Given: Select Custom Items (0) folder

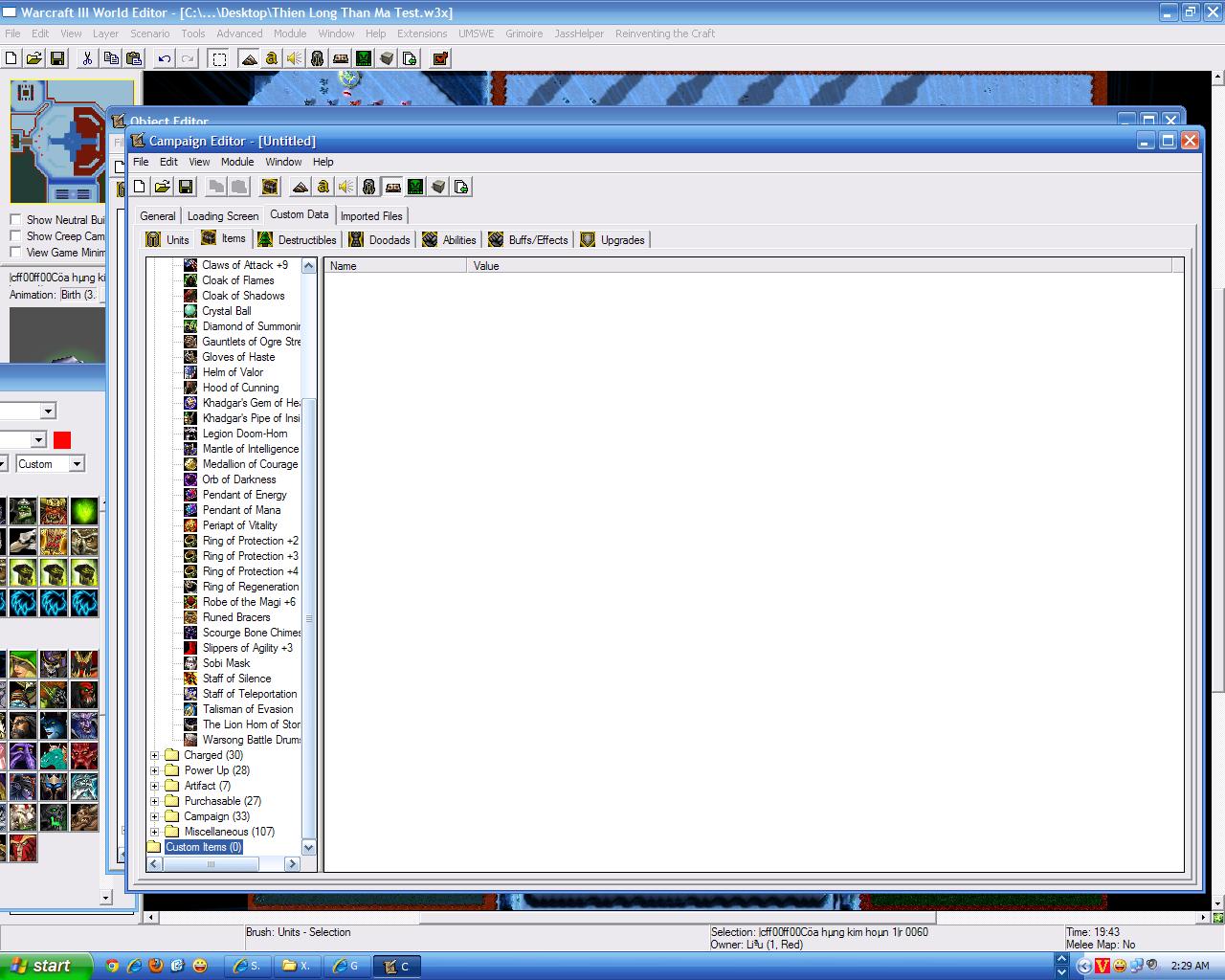Looking at the screenshot, I should pos(203,847).
